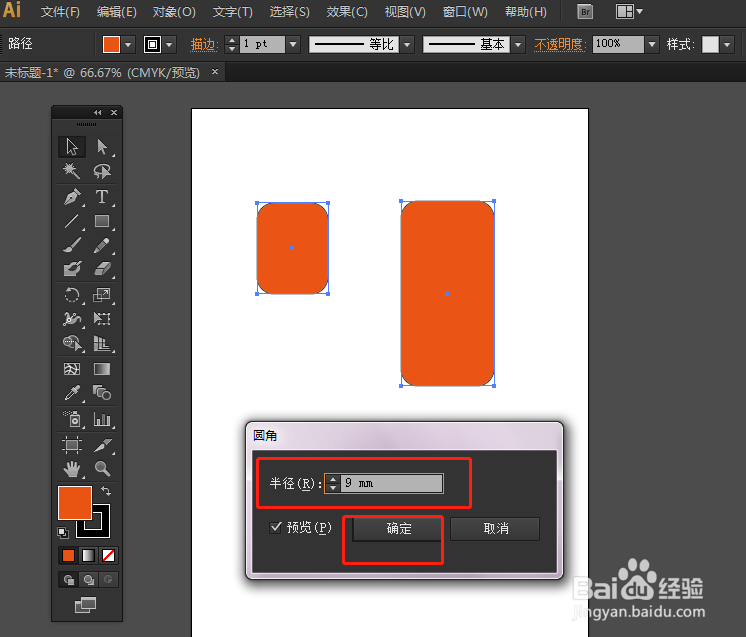Open stroke color dropdown in control bar
This screenshot has width=746, height=637.
click(x=170, y=45)
